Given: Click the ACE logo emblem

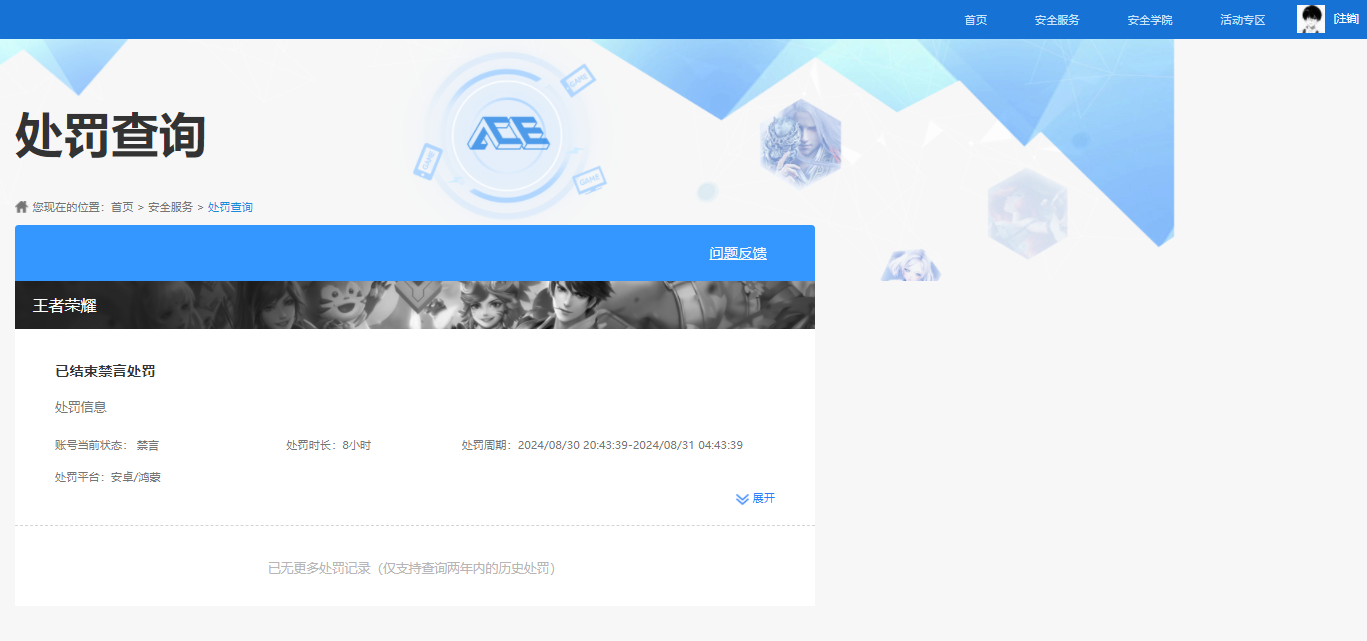Looking at the screenshot, I should pos(507,134).
